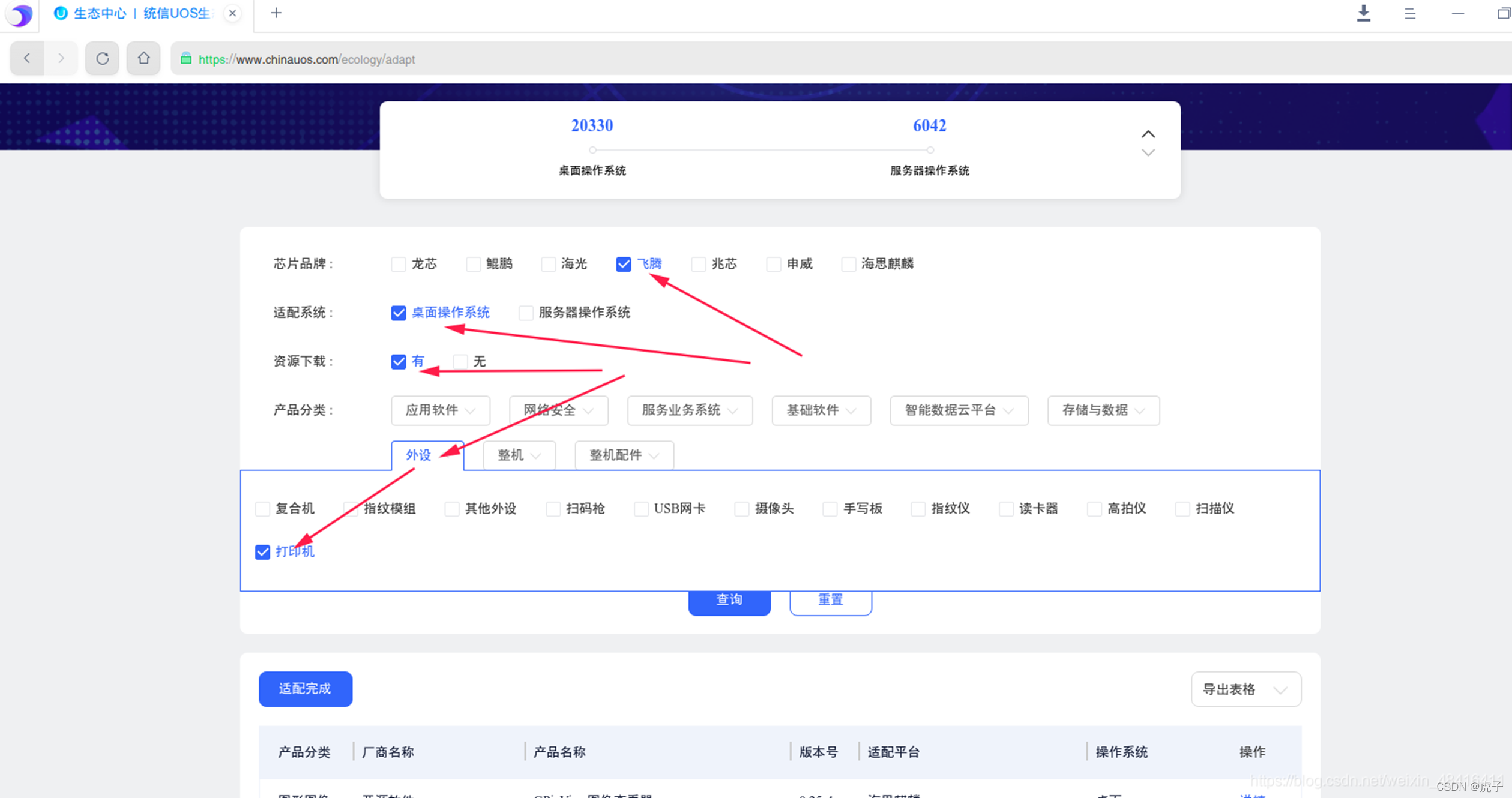Switch to the 适配完成 tab
This screenshot has height=798, width=1512.
point(305,689)
